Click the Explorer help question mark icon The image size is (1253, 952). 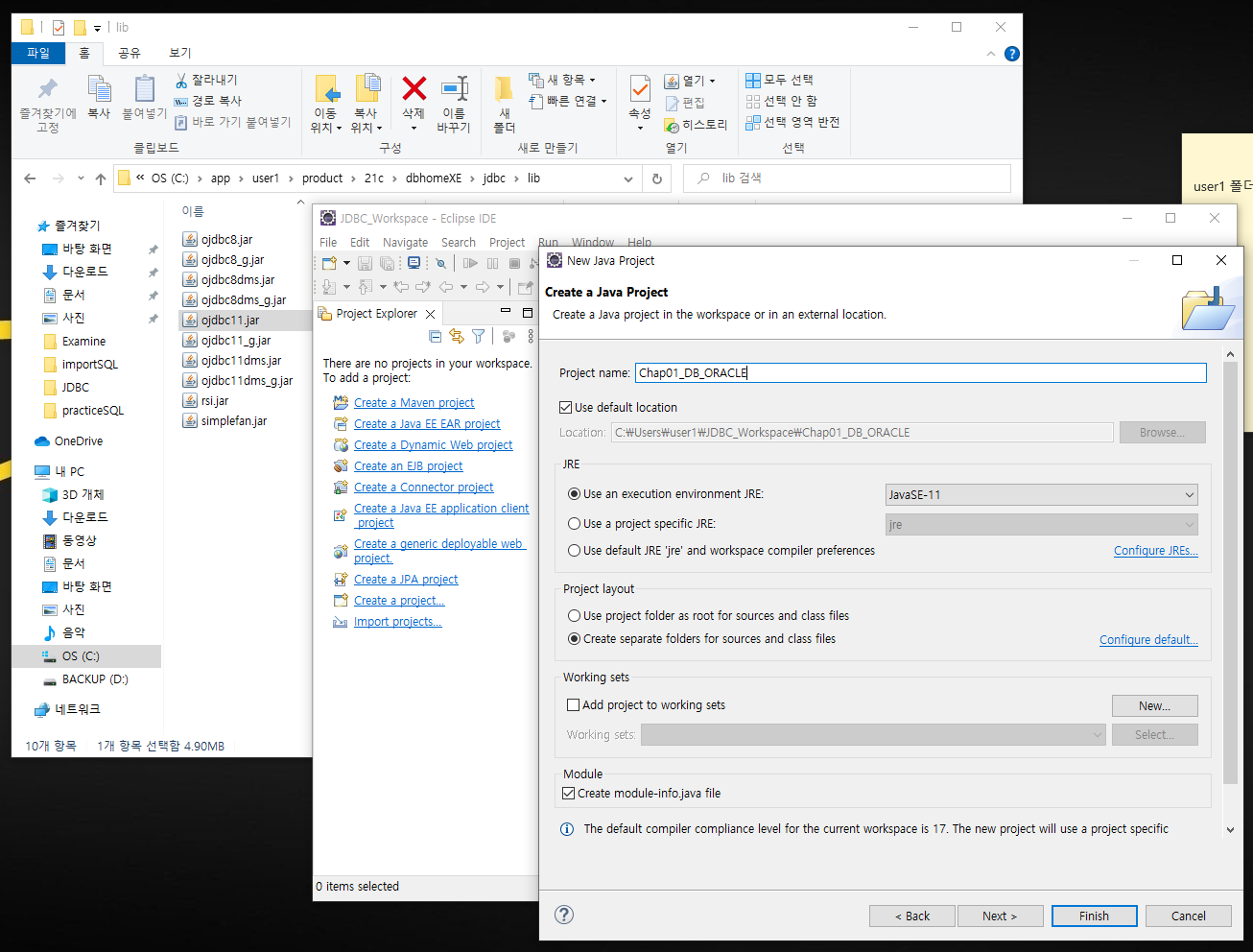(1011, 54)
